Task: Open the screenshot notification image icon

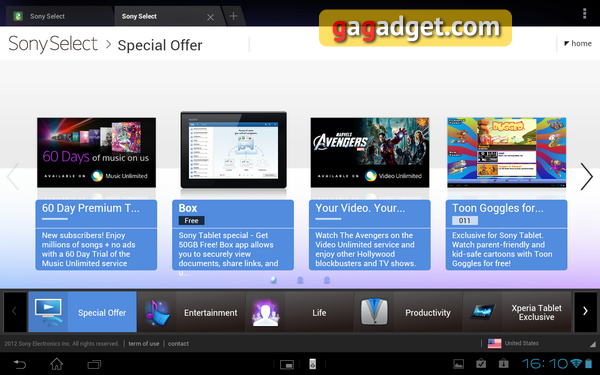Action: pyautogui.click(x=458, y=364)
